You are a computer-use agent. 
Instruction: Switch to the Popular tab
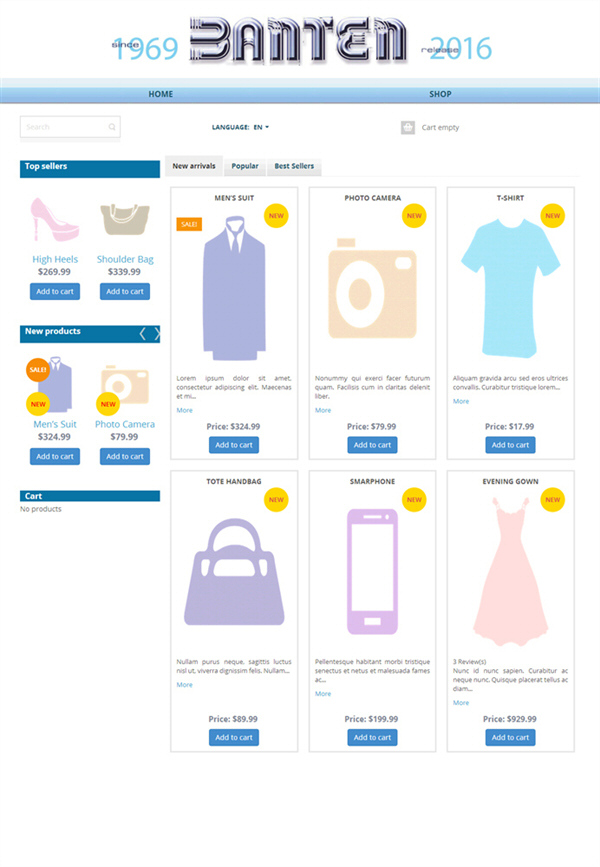[x=245, y=166]
